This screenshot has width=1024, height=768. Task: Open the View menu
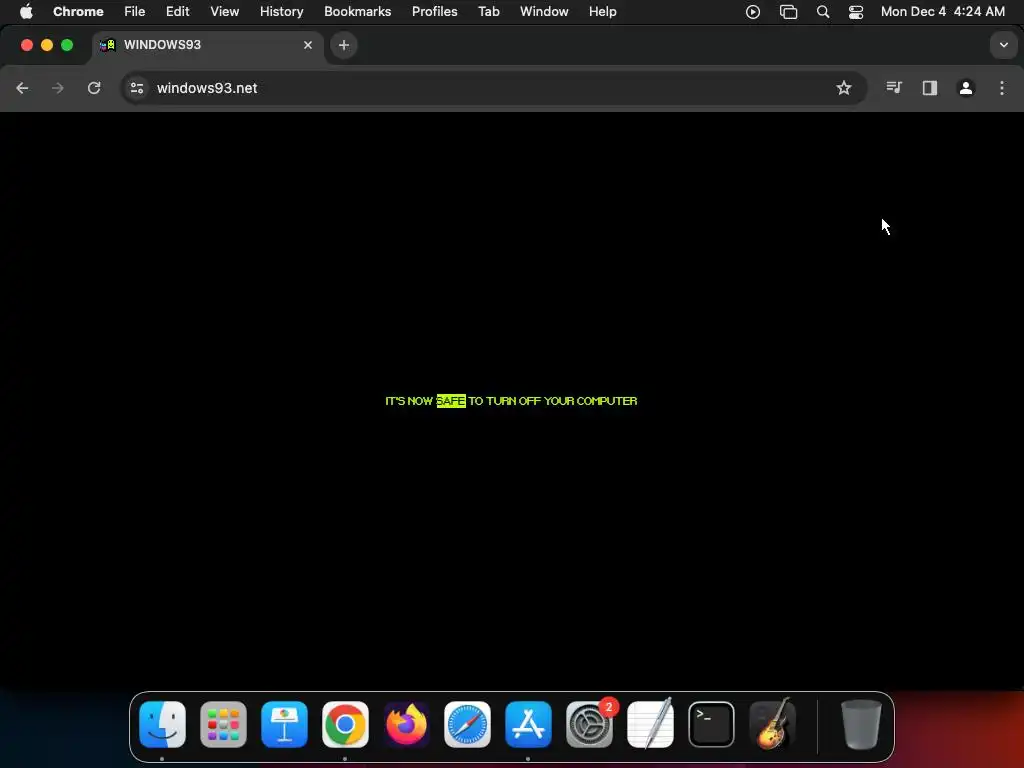[225, 12]
